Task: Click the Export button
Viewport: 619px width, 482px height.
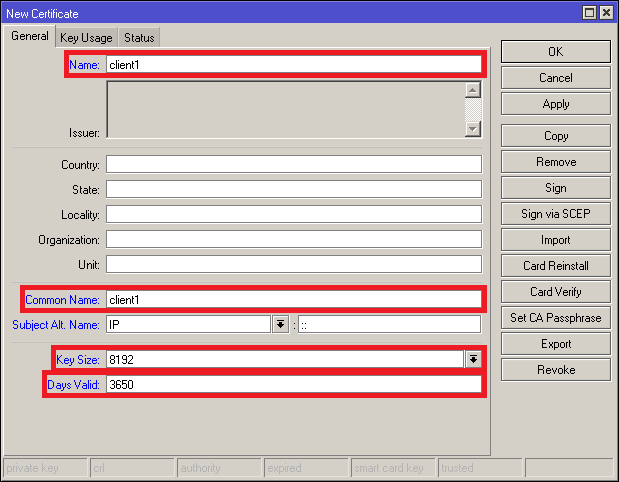Action: [555, 344]
